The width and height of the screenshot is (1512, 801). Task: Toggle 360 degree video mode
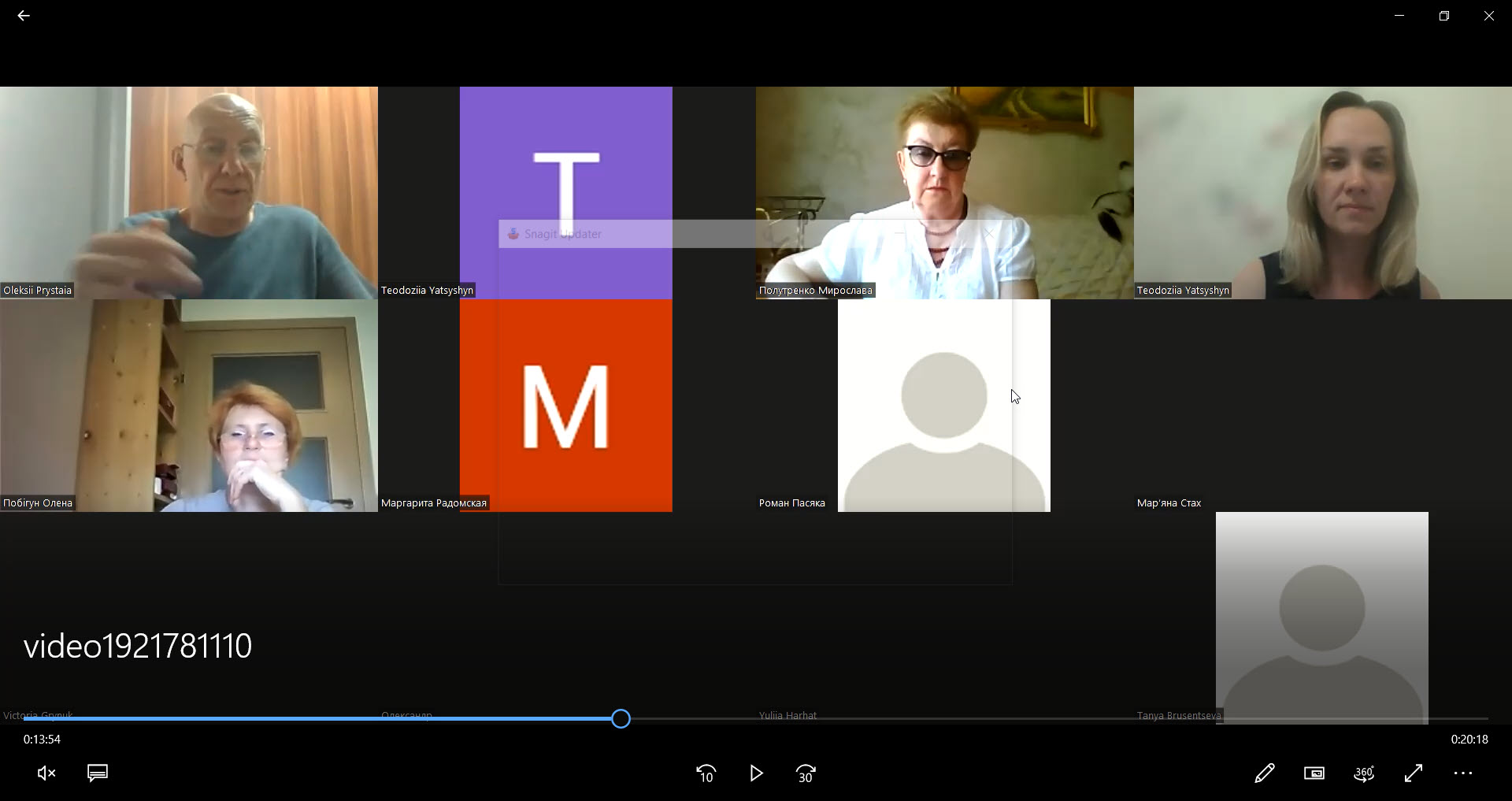tap(1364, 773)
